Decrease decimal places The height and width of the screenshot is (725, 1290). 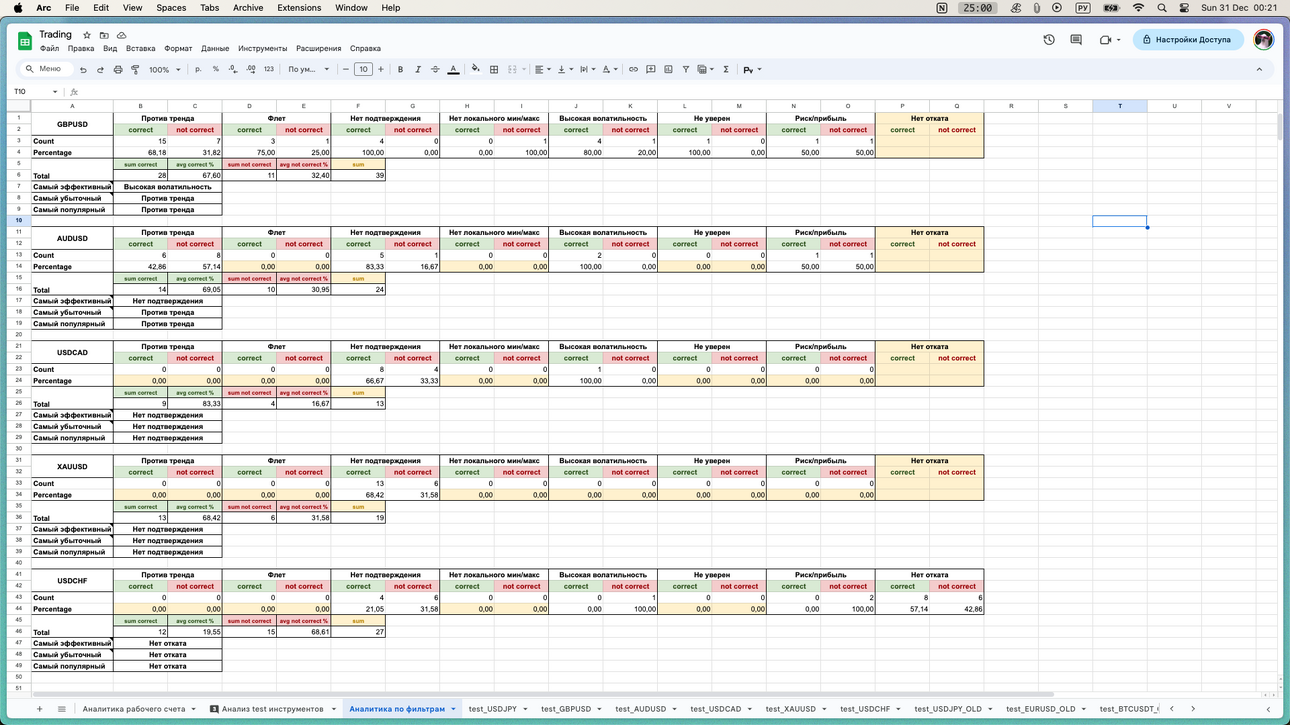pyautogui.click(x=233, y=70)
